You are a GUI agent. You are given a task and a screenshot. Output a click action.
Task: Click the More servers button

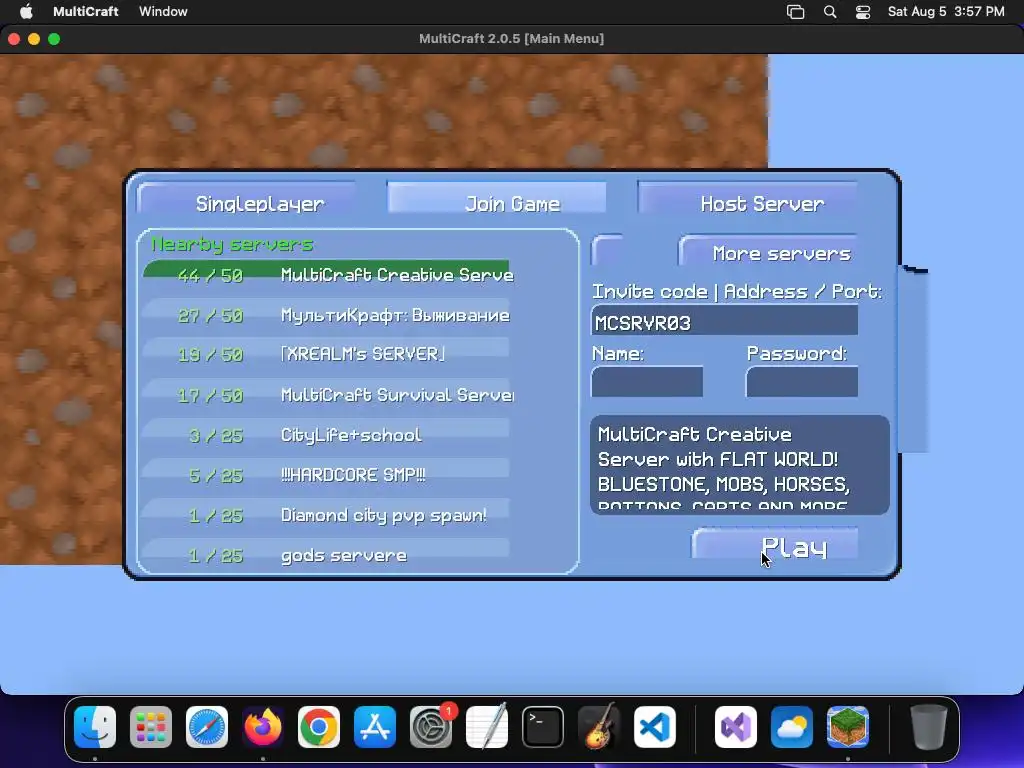point(768,251)
